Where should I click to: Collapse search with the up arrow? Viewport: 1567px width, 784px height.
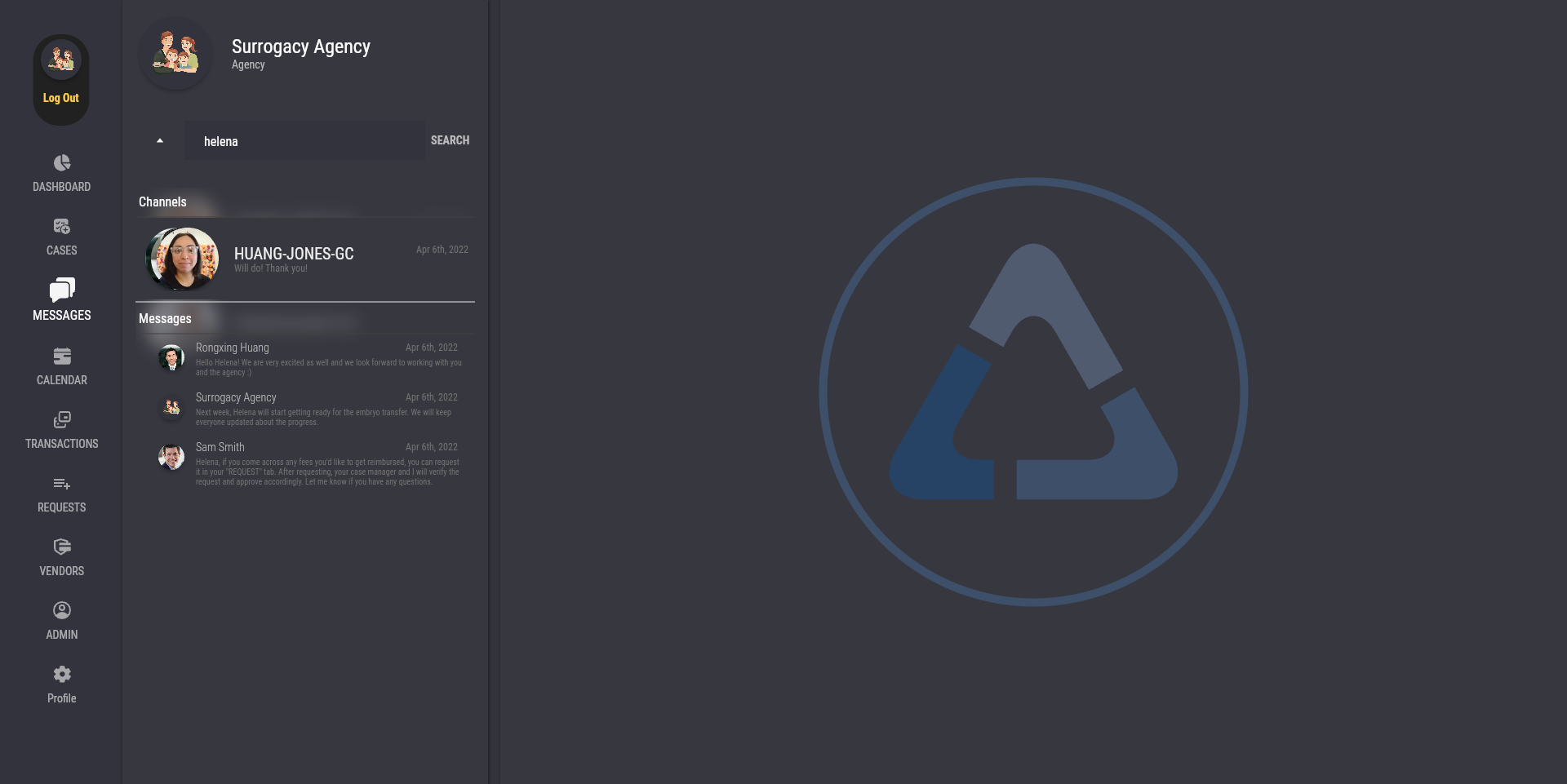tap(160, 141)
